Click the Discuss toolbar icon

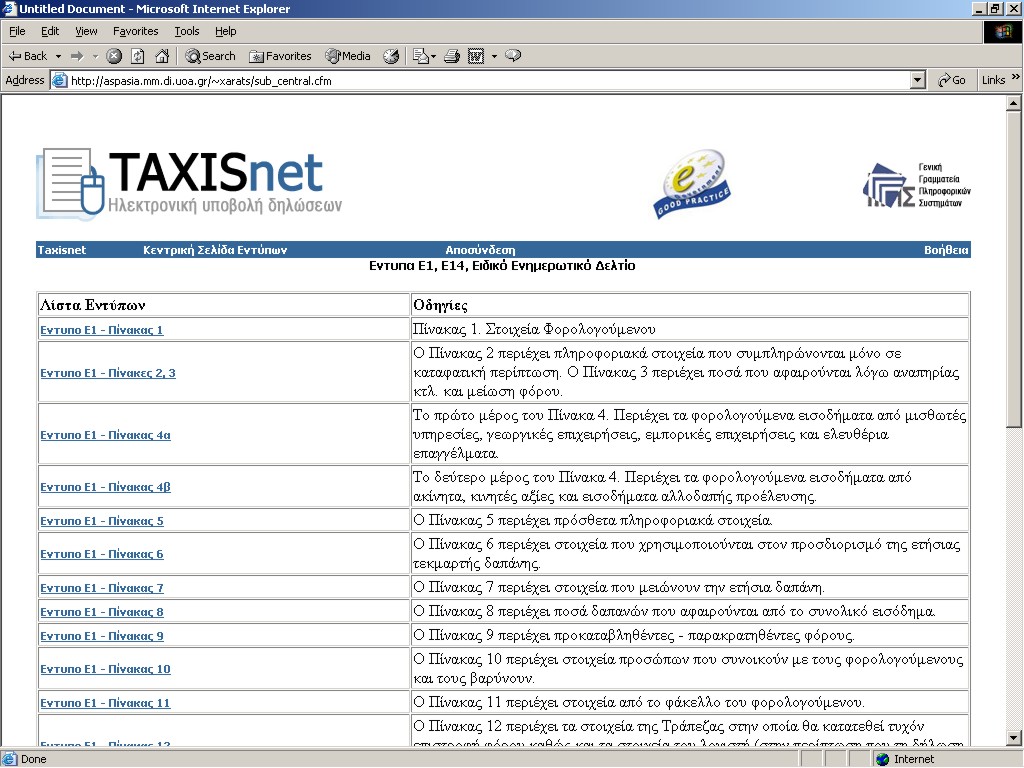tap(513, 56)
